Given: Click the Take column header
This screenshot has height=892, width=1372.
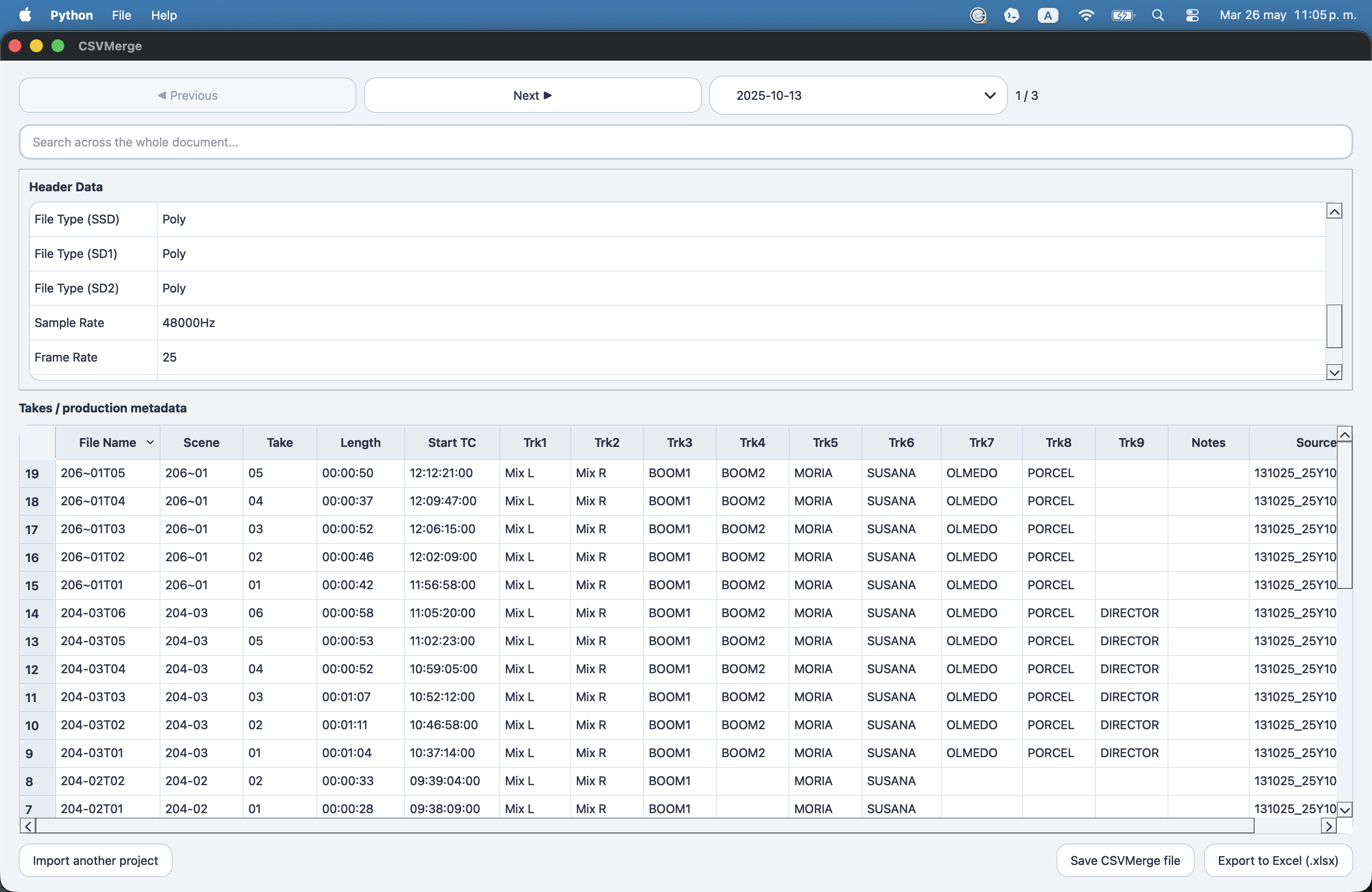Looking at the screenshot, I should tap(280, 442).
